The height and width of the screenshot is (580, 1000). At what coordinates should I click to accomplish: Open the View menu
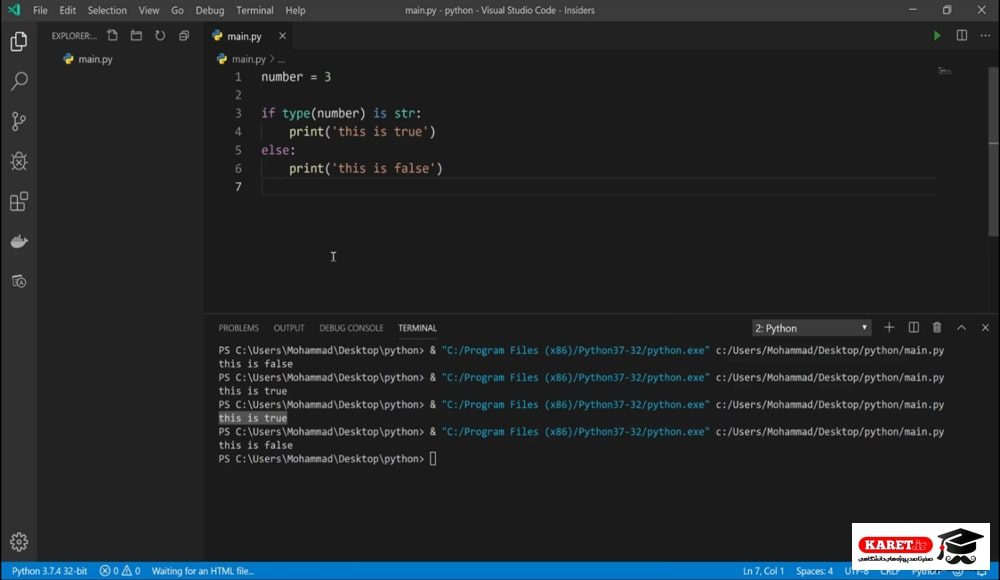(149, 10)
